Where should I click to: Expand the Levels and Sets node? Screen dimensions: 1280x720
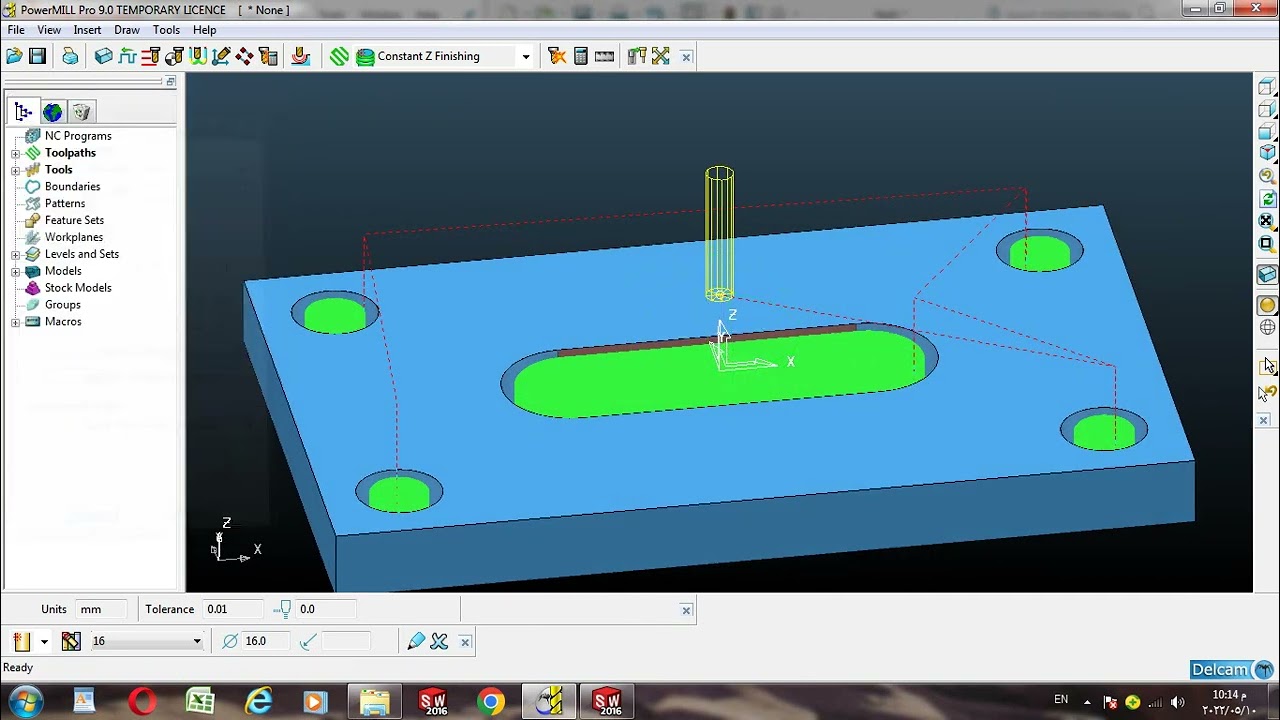click(15, 254)
